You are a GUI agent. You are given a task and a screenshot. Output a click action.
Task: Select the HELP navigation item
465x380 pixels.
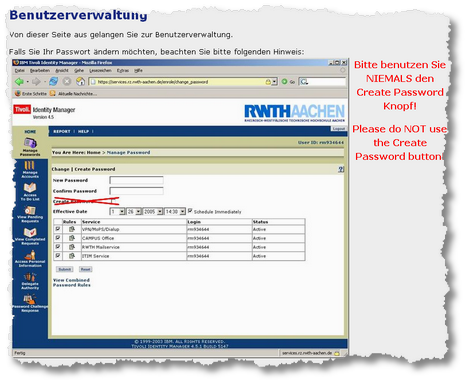point(83,131)
